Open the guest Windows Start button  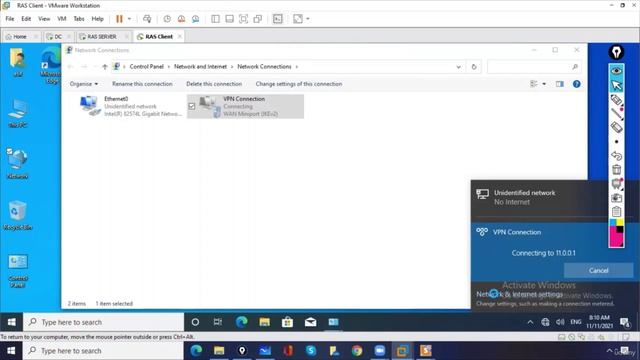11,322
